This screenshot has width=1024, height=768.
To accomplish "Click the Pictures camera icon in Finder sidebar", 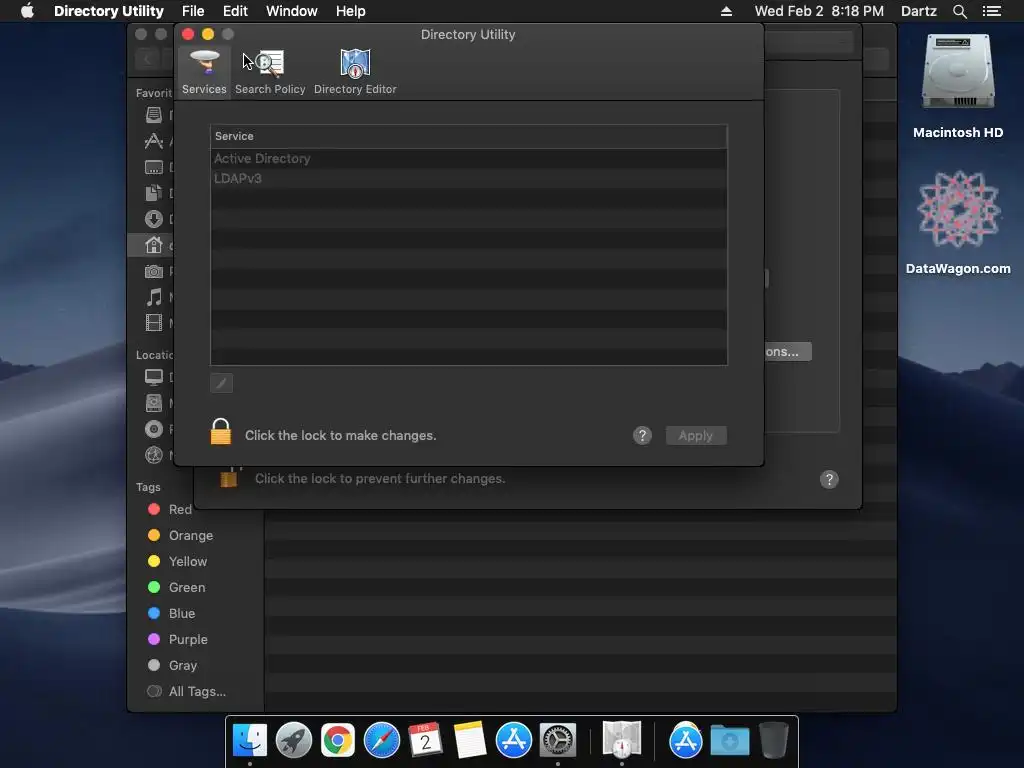I will [x=153, y=271].
